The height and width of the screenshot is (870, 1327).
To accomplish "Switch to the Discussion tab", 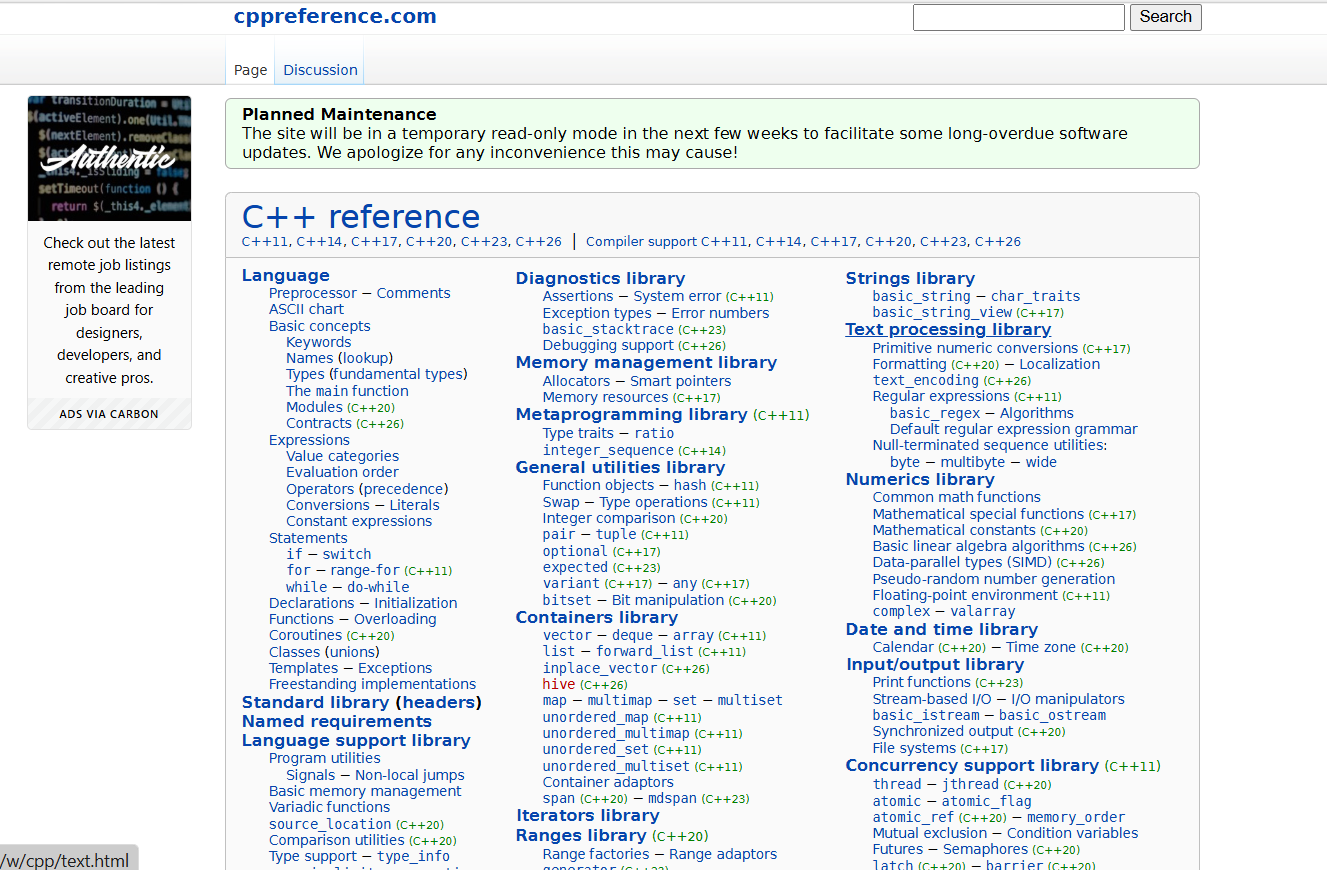I will pyautogui.click(x=320, y=70).
